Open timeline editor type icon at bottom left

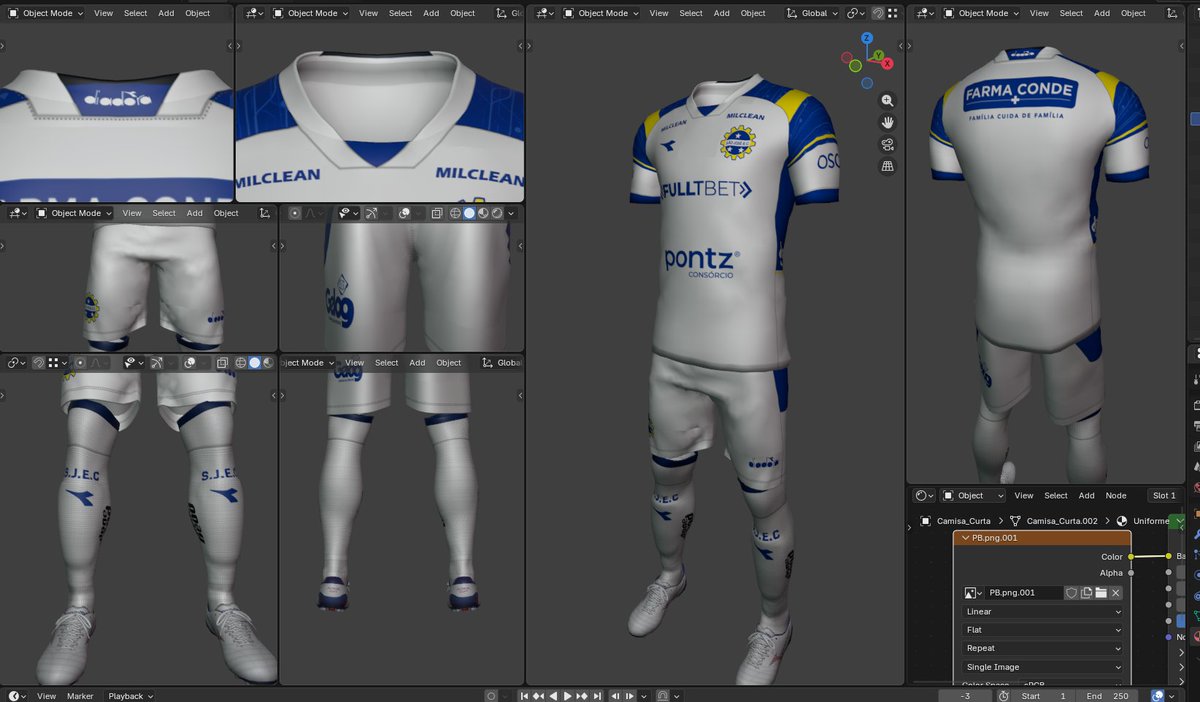click(x=16, y=696)
